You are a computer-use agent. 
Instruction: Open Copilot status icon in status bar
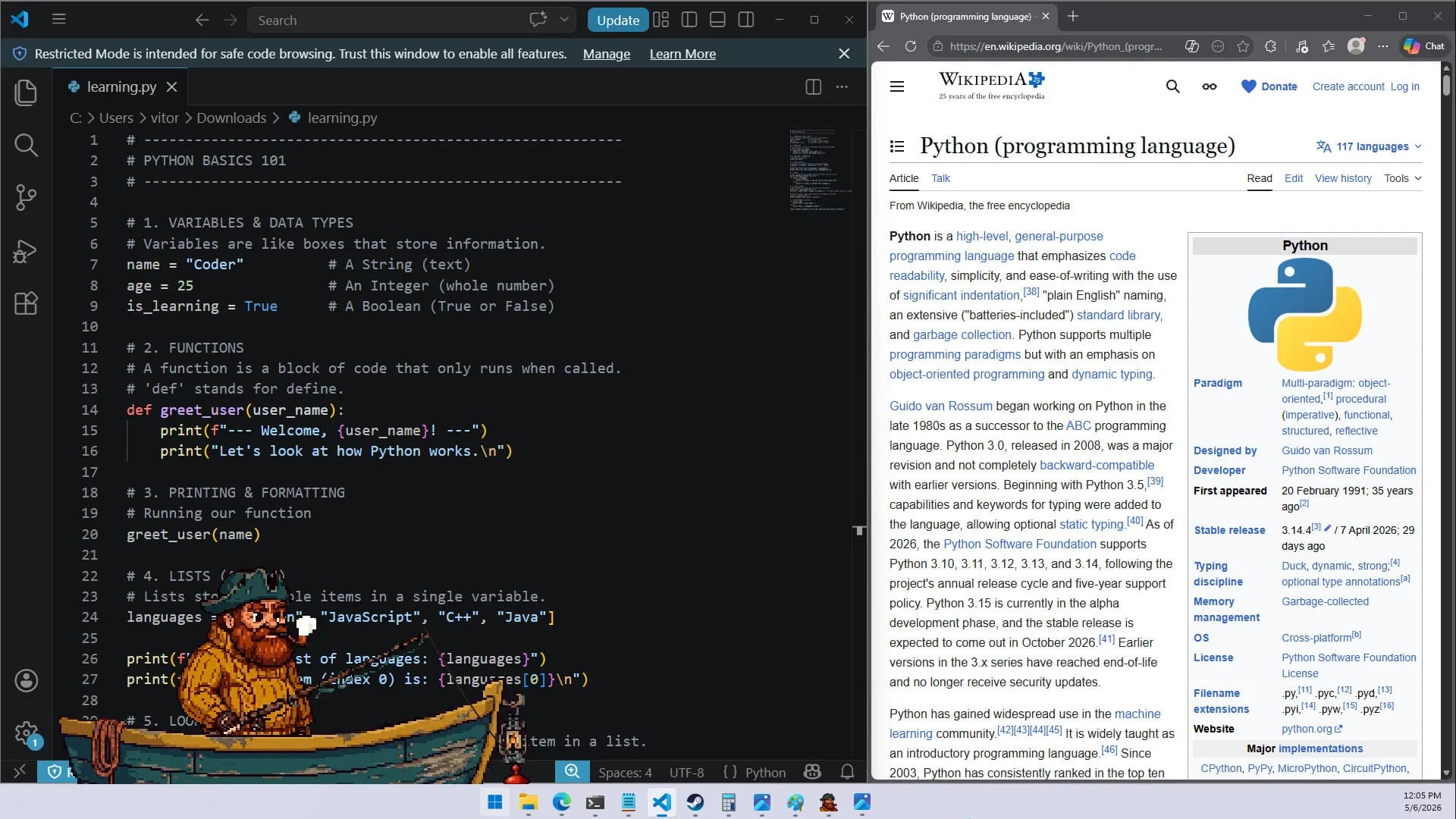pyautogui.click(x=812, y=772)
